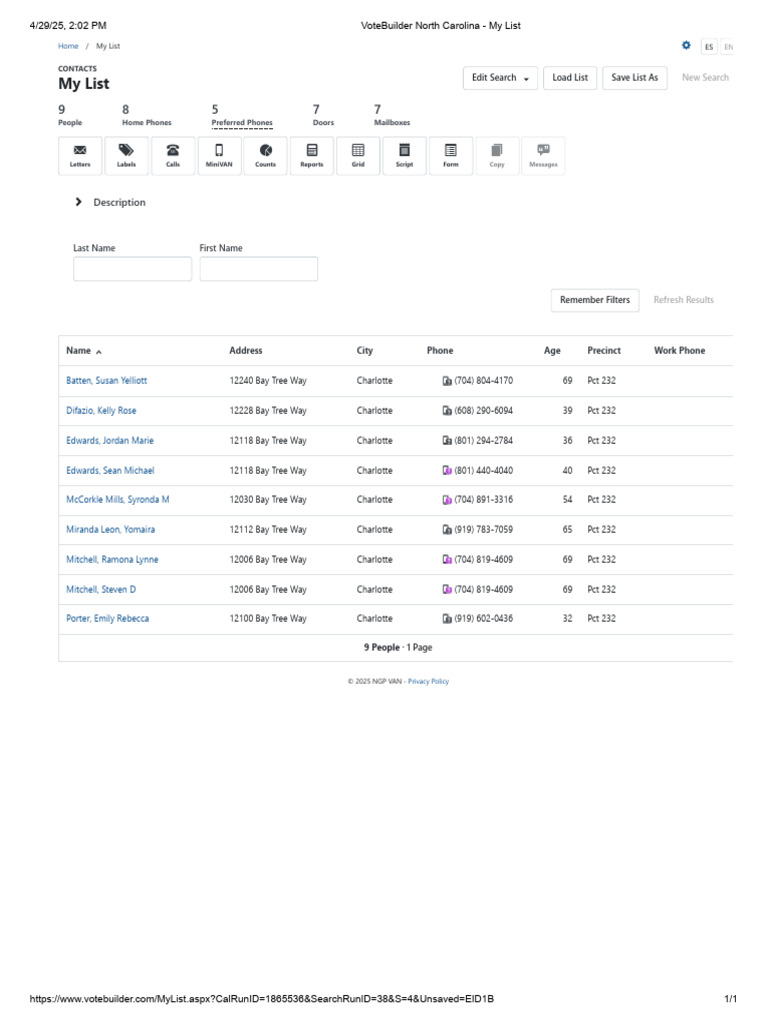Image resolution: width=768 pixels, height=1024 pixels.
Task: Click the New Search button
Action: coord(705,78)
